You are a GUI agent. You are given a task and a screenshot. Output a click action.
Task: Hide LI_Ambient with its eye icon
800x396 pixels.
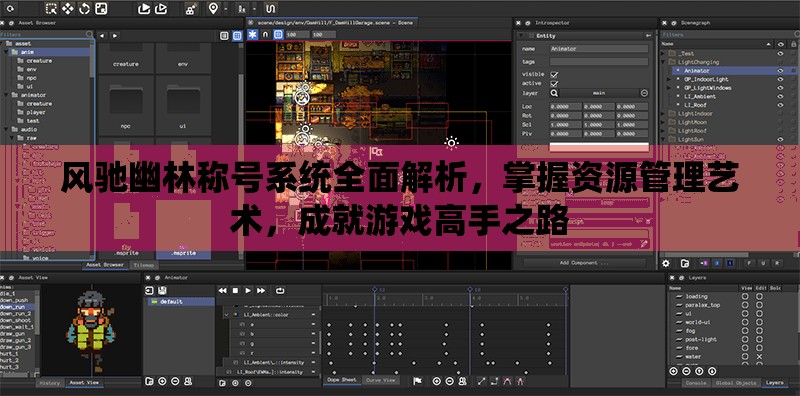click(x=780, y=96)
